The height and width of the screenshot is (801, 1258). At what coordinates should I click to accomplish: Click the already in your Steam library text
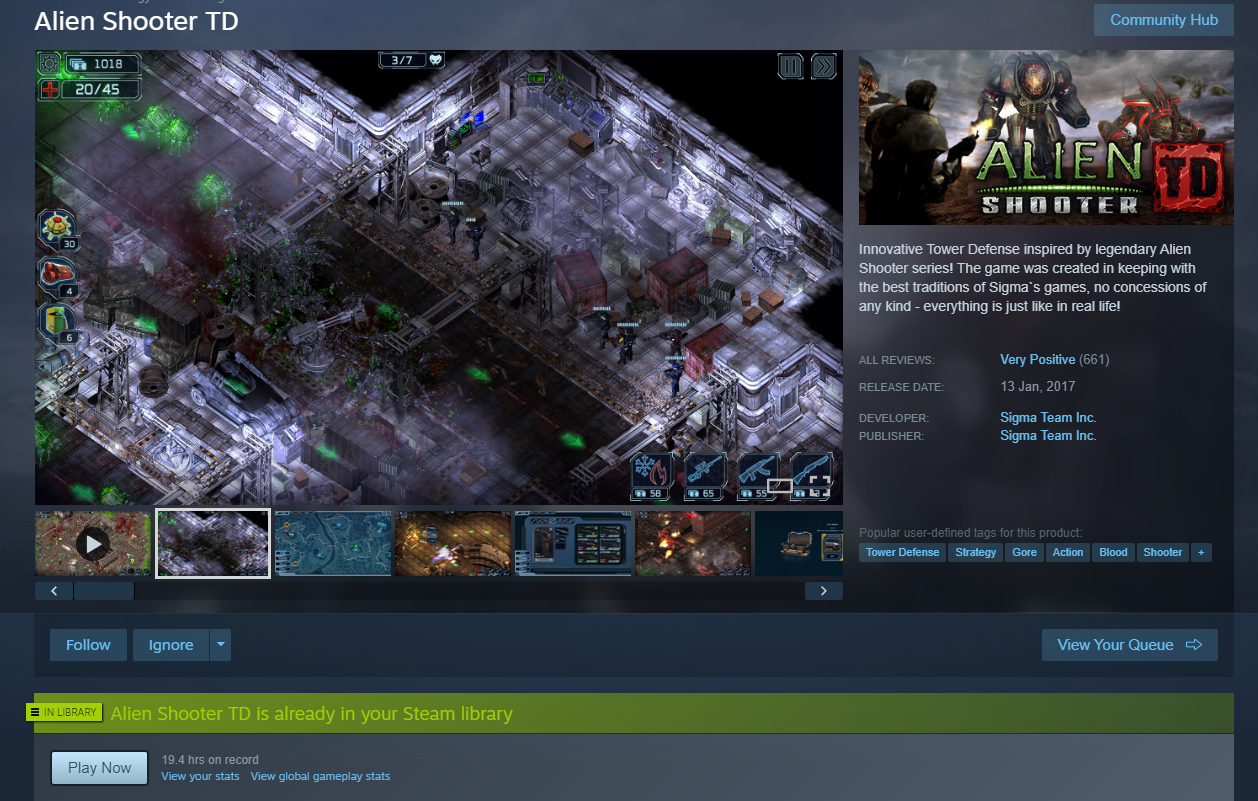(311, 714)
